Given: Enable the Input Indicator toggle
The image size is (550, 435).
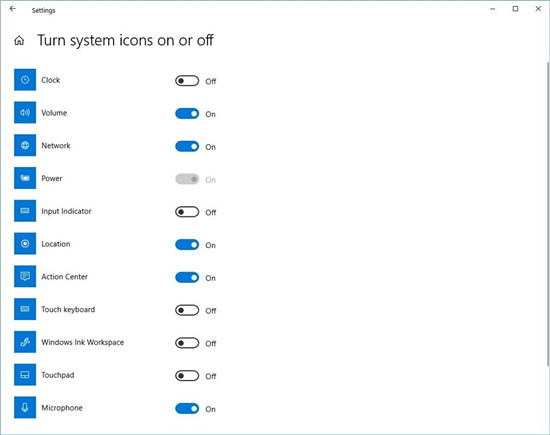Looking at the screenshot, I should click(187, 212).
